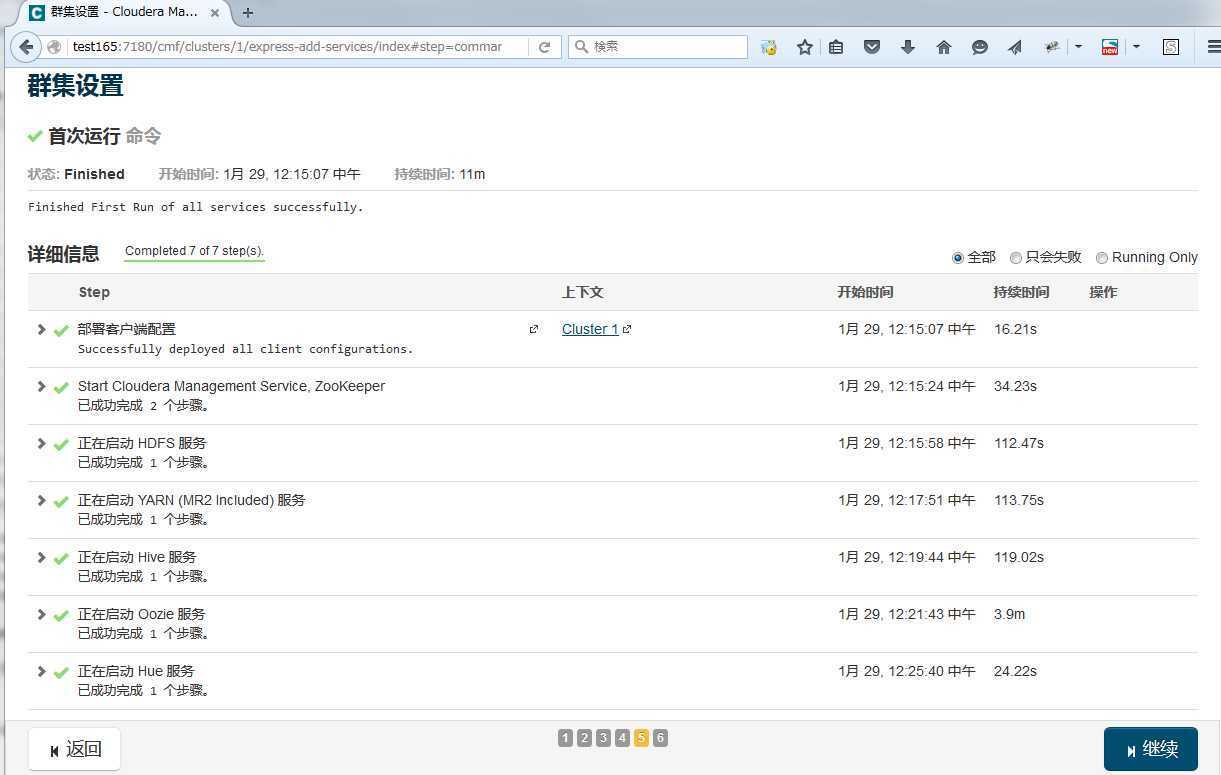Click the 开始时间 column header
1221x775 pixels.
(x=865, y=292)
